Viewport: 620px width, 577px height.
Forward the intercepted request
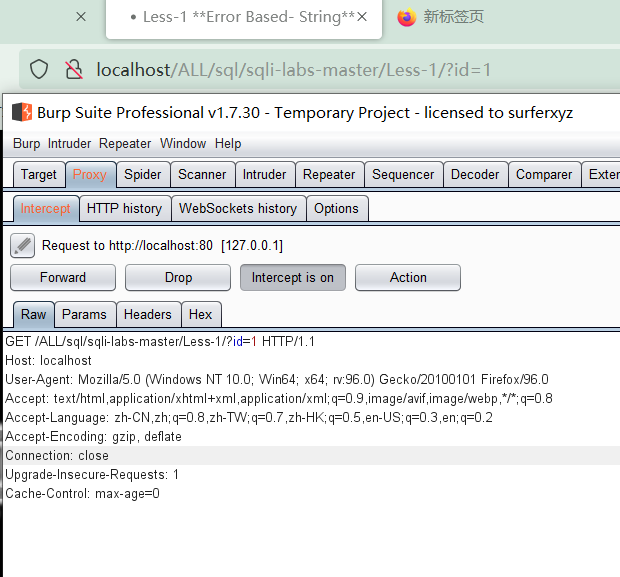[x=63, y=278]
